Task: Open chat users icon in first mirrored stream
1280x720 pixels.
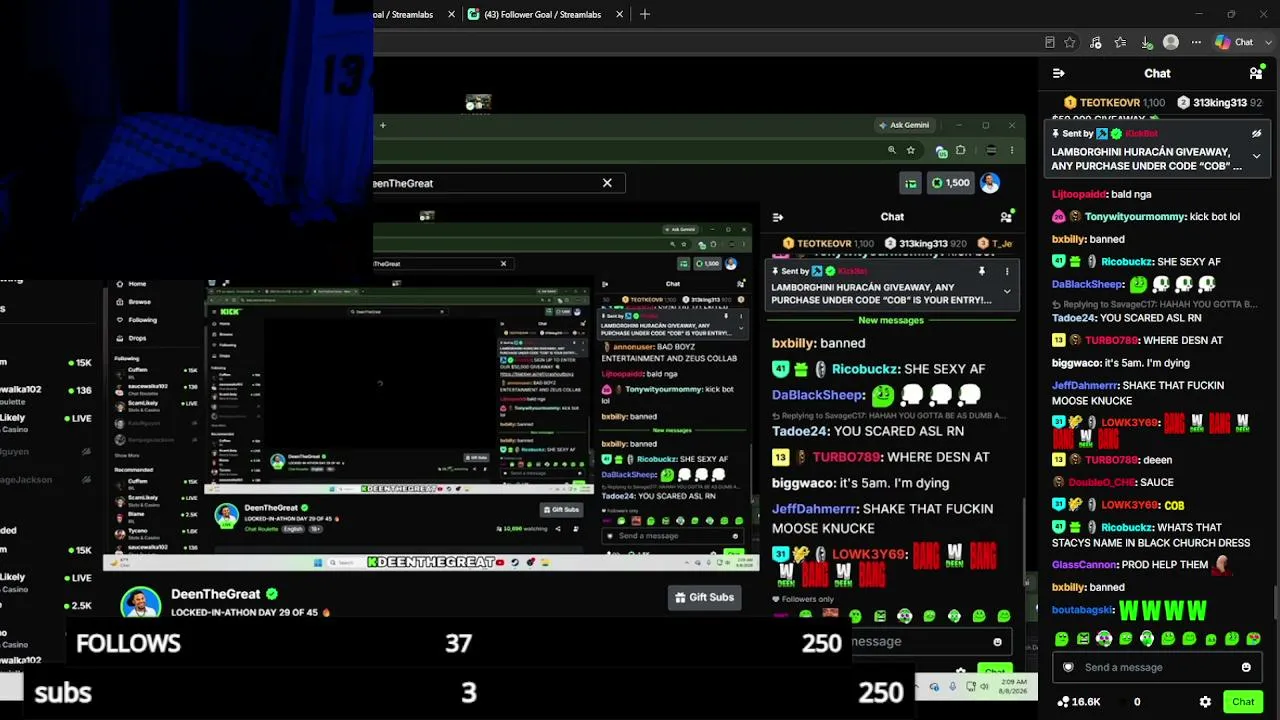Action: click(1006, 217)
